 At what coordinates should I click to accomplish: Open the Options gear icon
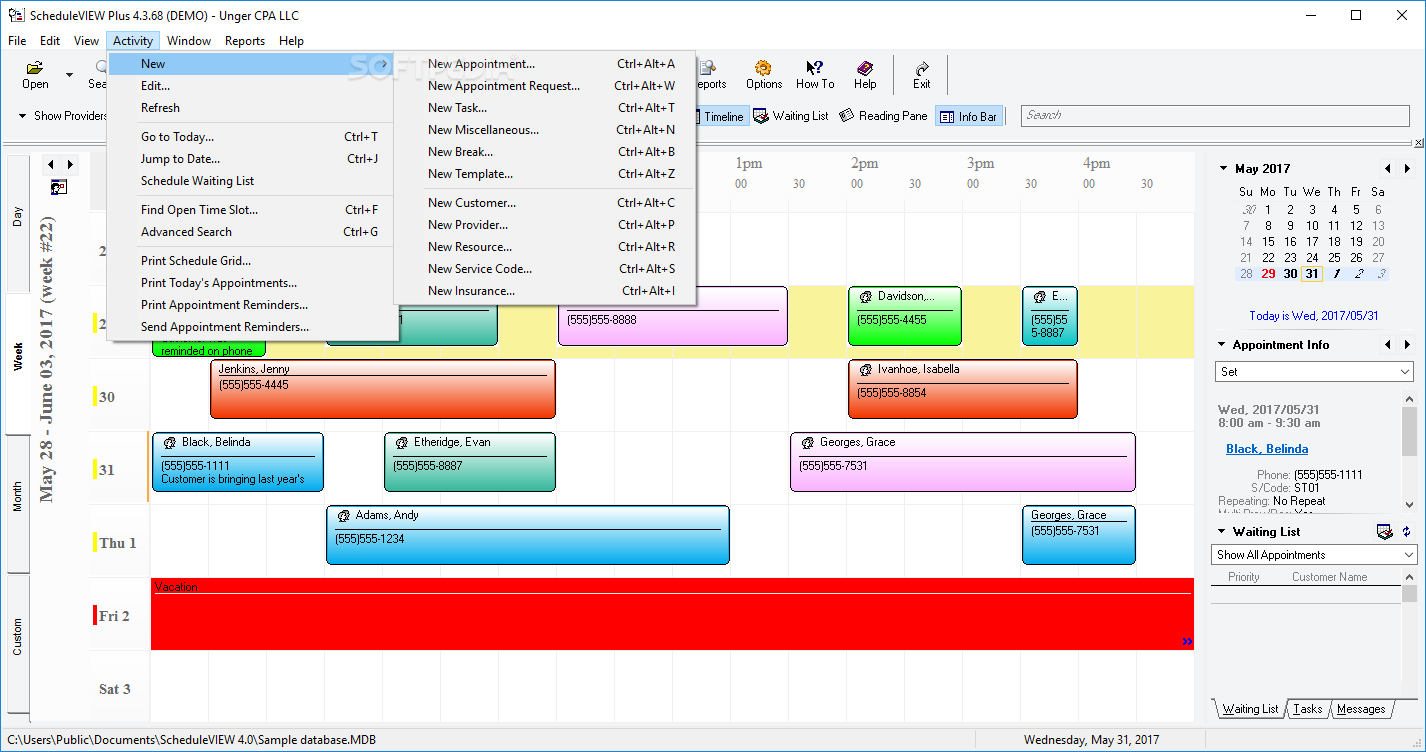tap(763, 68)
